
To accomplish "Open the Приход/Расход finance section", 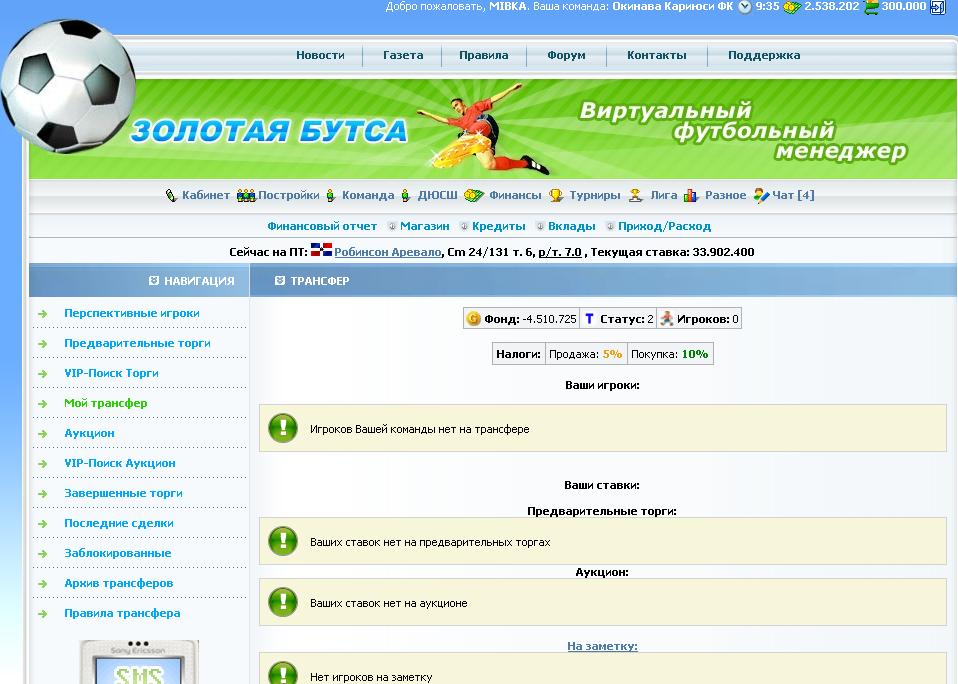I will click(664, 227).
